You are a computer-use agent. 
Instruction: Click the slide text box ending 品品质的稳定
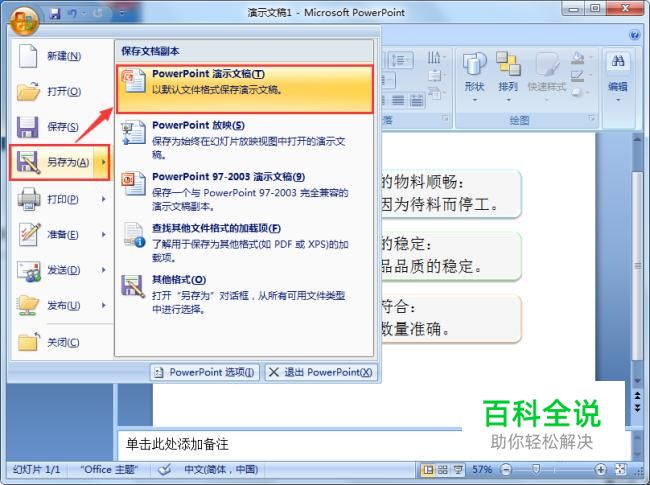[x=451, y=256]
